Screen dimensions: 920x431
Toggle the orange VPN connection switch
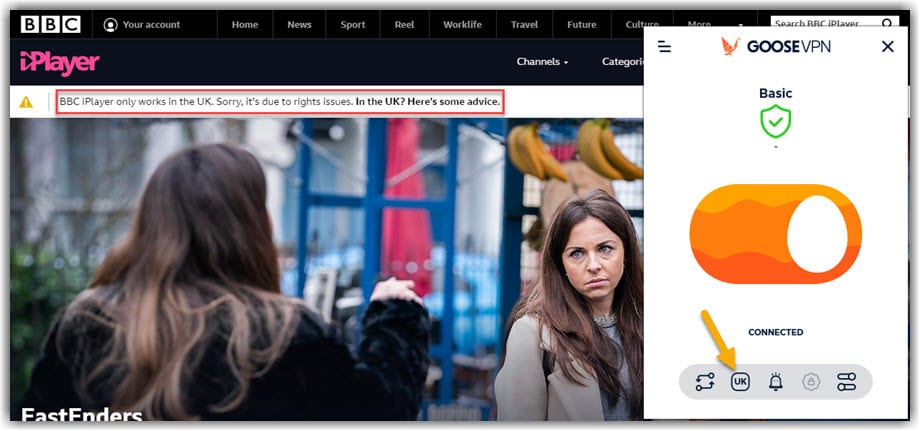click(775, 234)
